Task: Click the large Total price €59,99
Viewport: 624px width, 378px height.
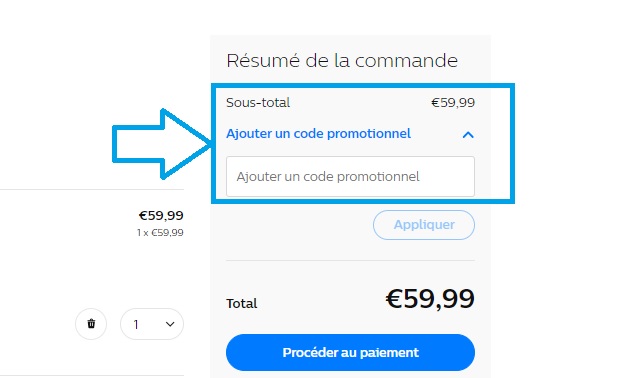Action: [x=430, y=299]
